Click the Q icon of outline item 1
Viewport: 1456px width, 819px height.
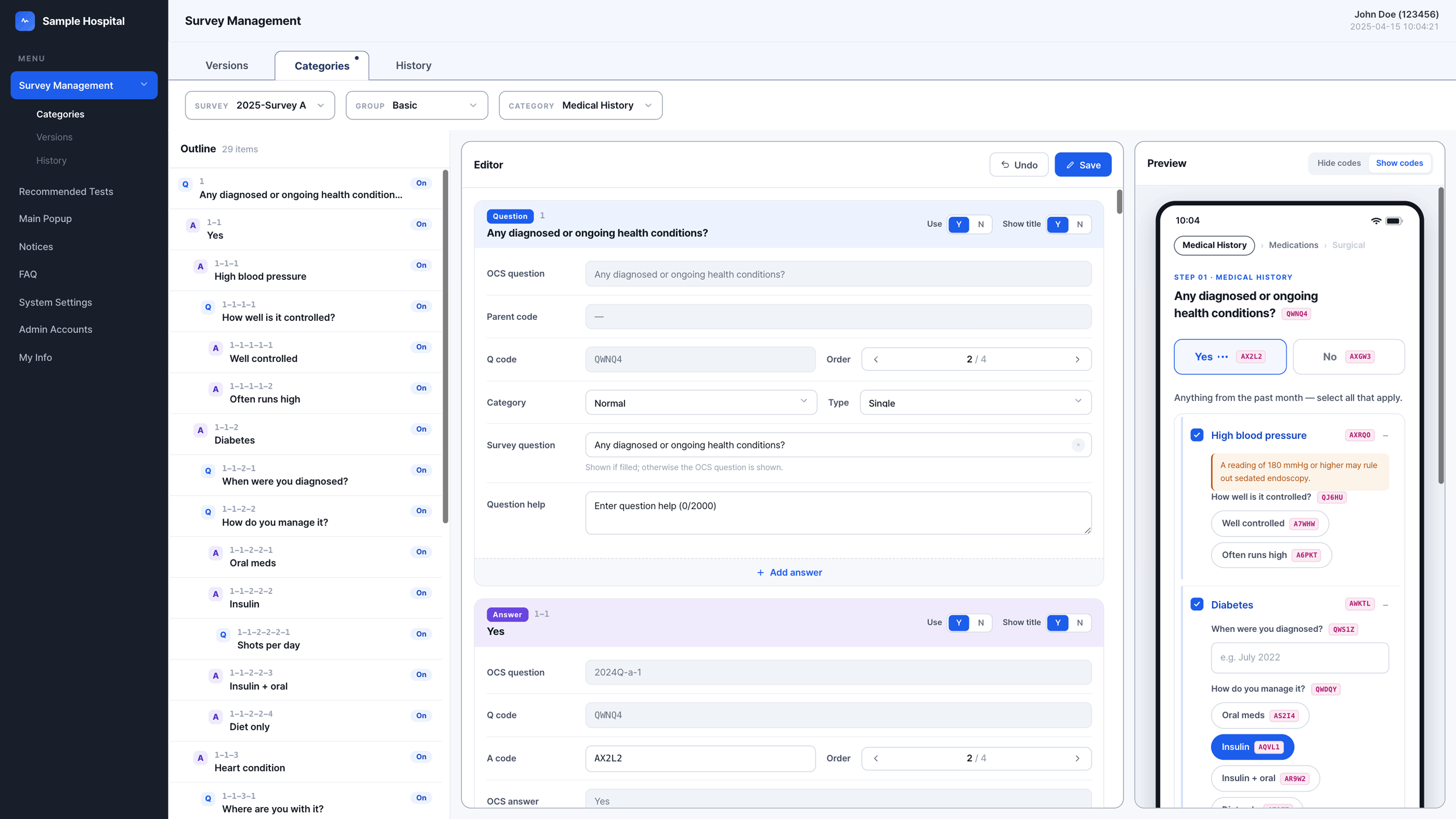tap(185, 184)
